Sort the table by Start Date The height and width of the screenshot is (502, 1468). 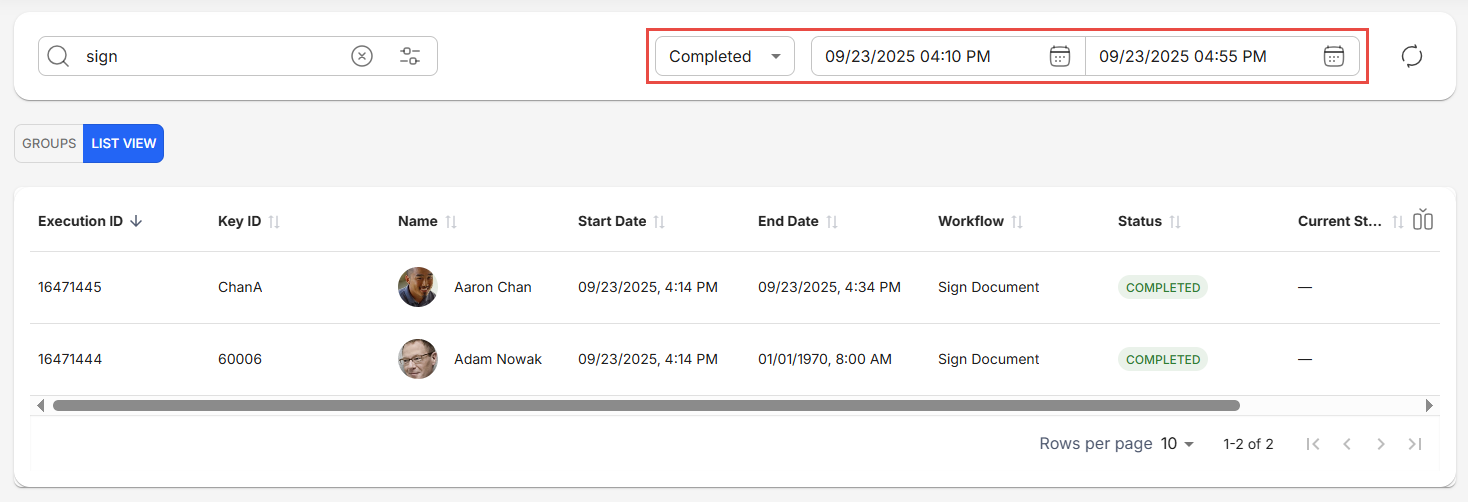pos(660,221)
